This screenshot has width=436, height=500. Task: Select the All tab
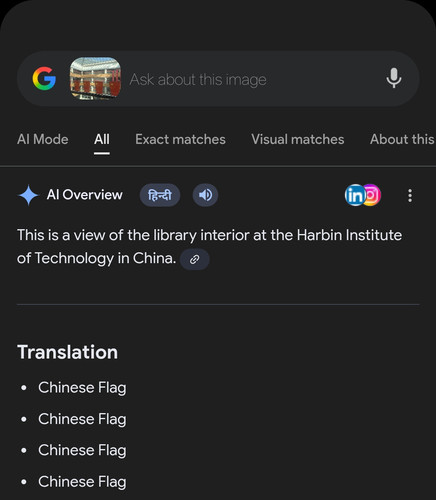[102, 139]
